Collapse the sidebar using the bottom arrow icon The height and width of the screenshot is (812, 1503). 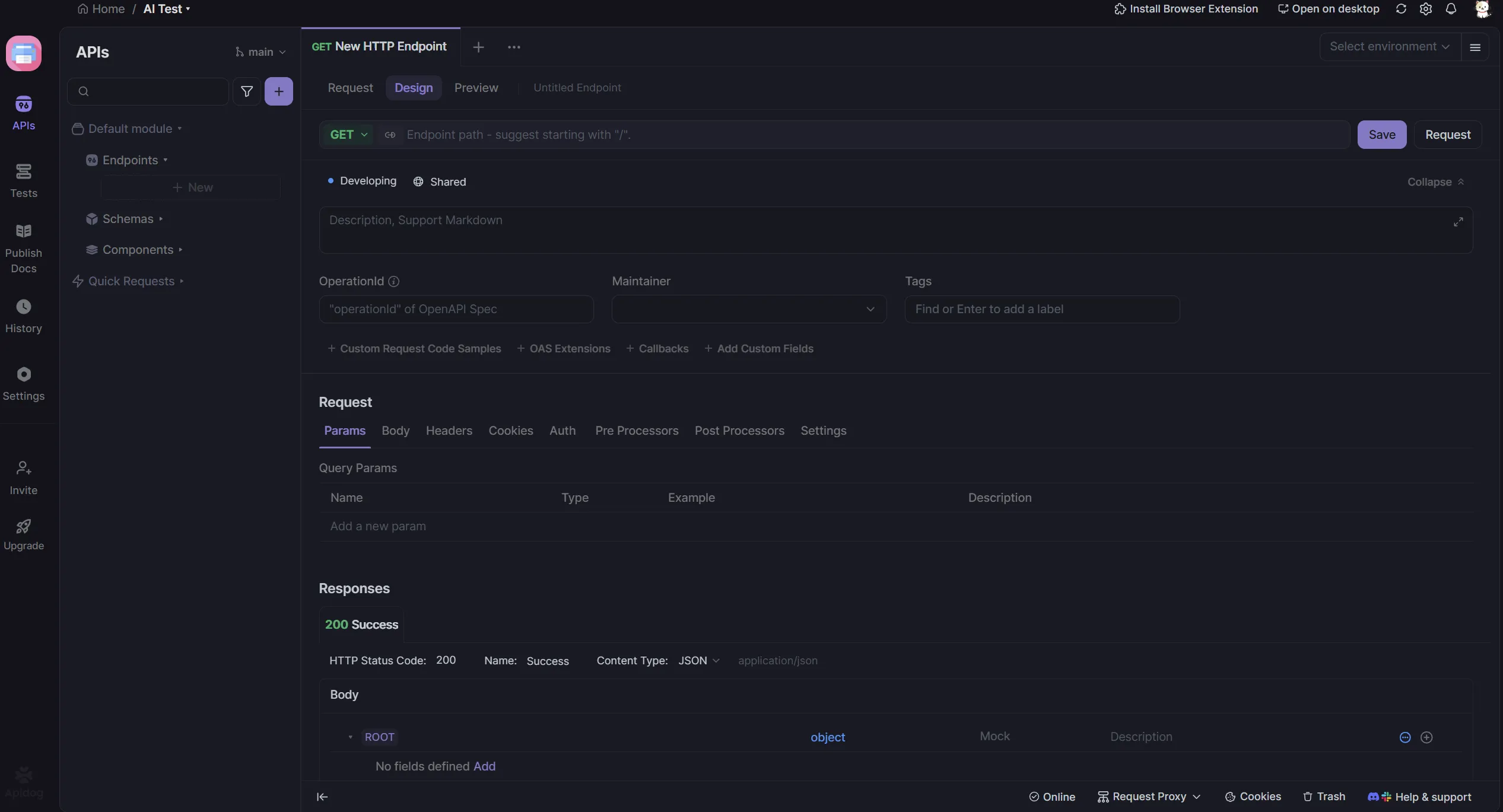[x=322, y=797]
